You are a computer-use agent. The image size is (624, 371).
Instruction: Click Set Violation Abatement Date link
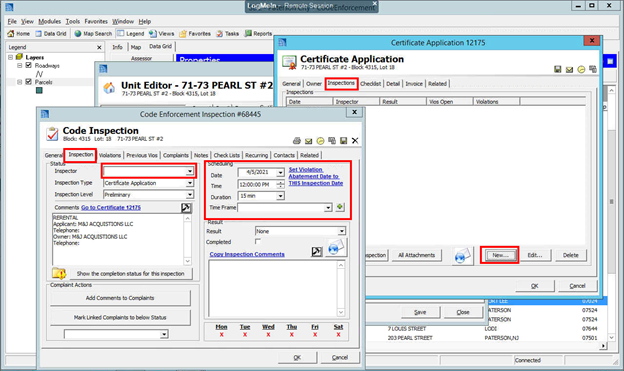pyautogui.click(x=316, y=176)
